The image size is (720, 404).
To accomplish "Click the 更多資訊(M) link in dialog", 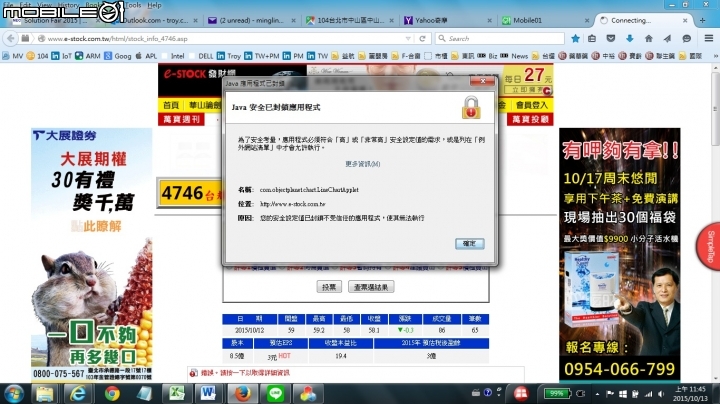I will pos(362,164).
